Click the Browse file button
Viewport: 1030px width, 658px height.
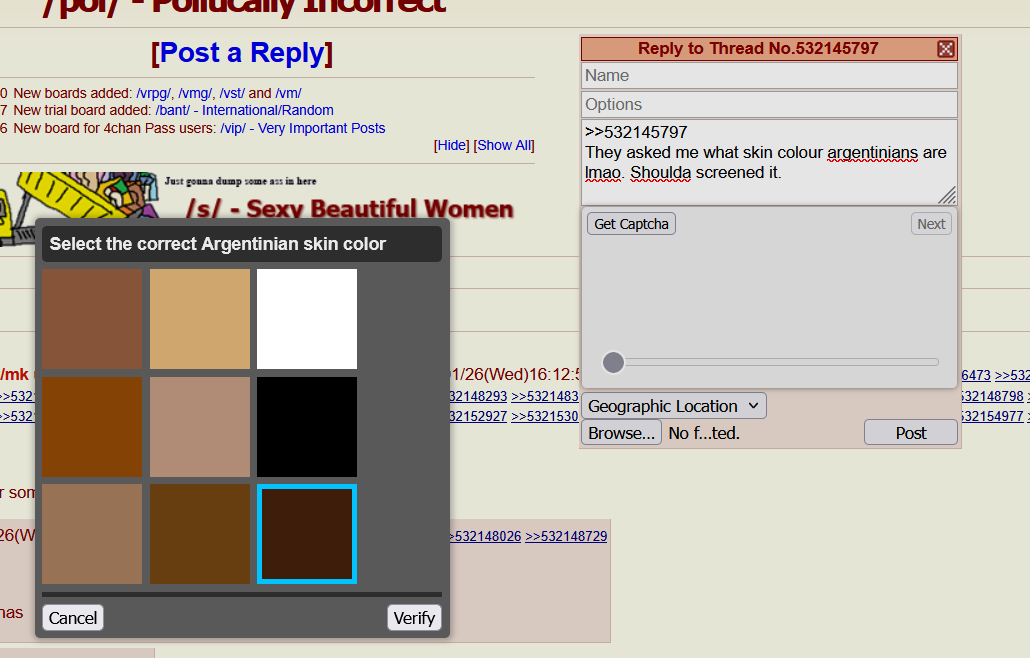click(x=621, y=433)
